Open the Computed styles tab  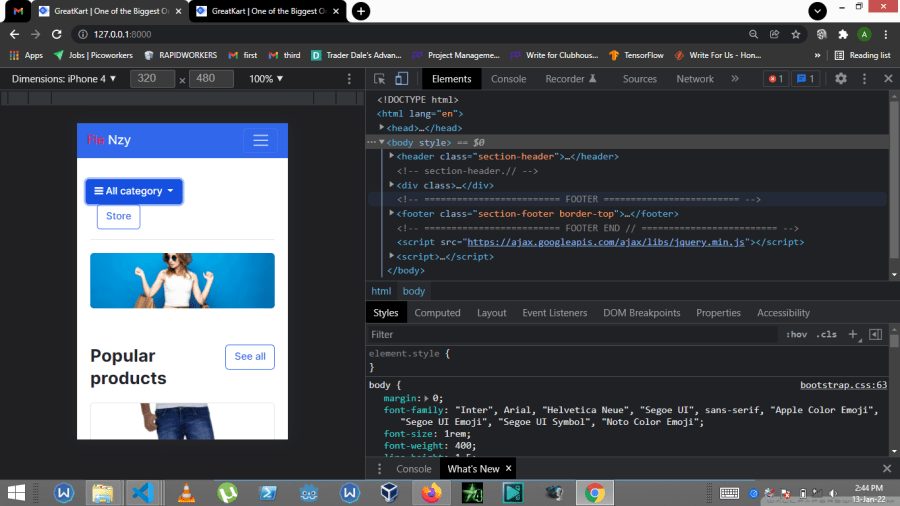437,313
